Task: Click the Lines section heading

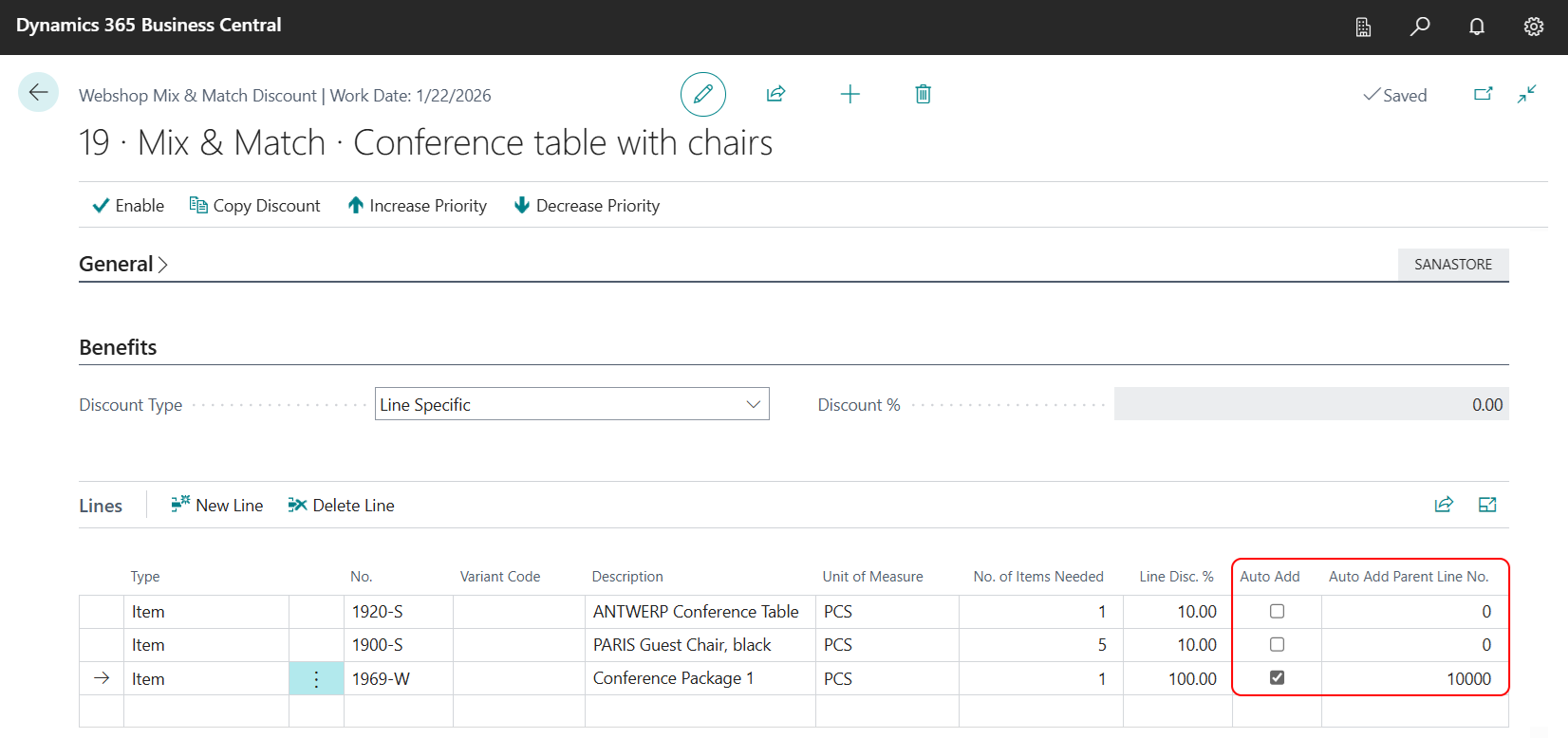Action: (x=101, y=506)
